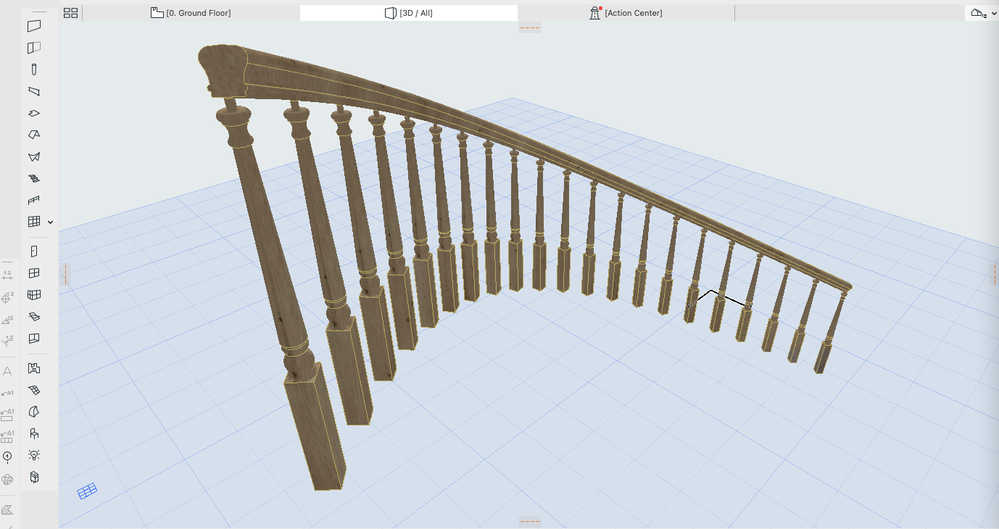Viewport: 999px width, 529px height.
Task: Select the linear Dimension tool
Action: [x=8, y=275]
